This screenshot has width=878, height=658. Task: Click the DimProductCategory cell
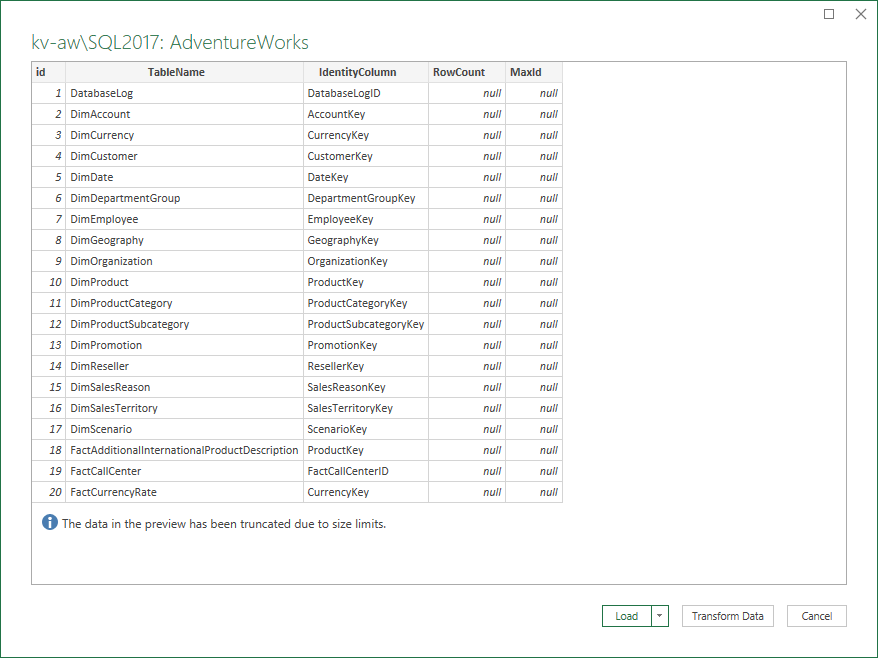[184, 303]
